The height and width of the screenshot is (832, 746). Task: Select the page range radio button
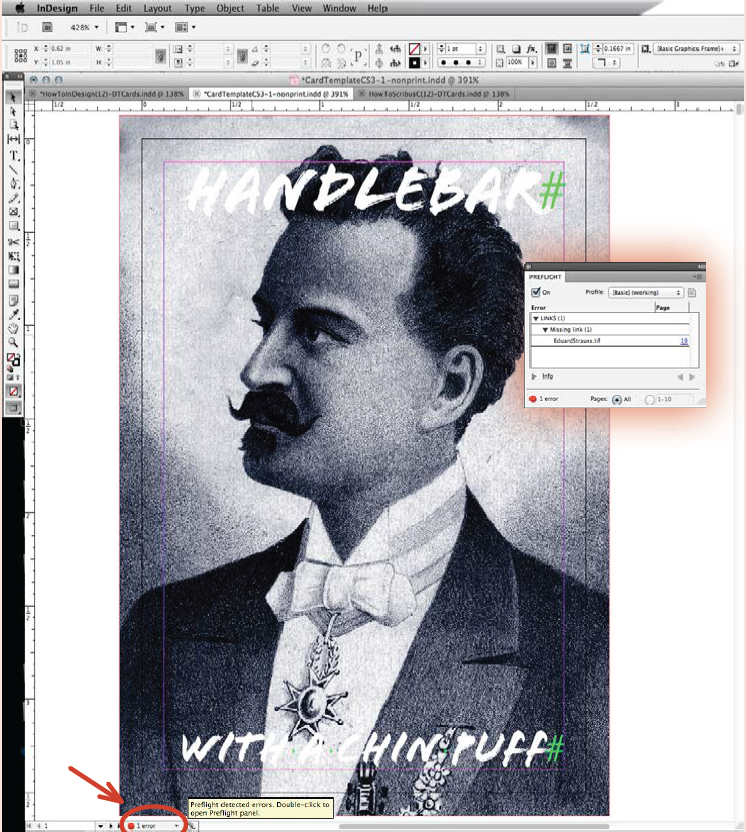[x=651, y=398]
